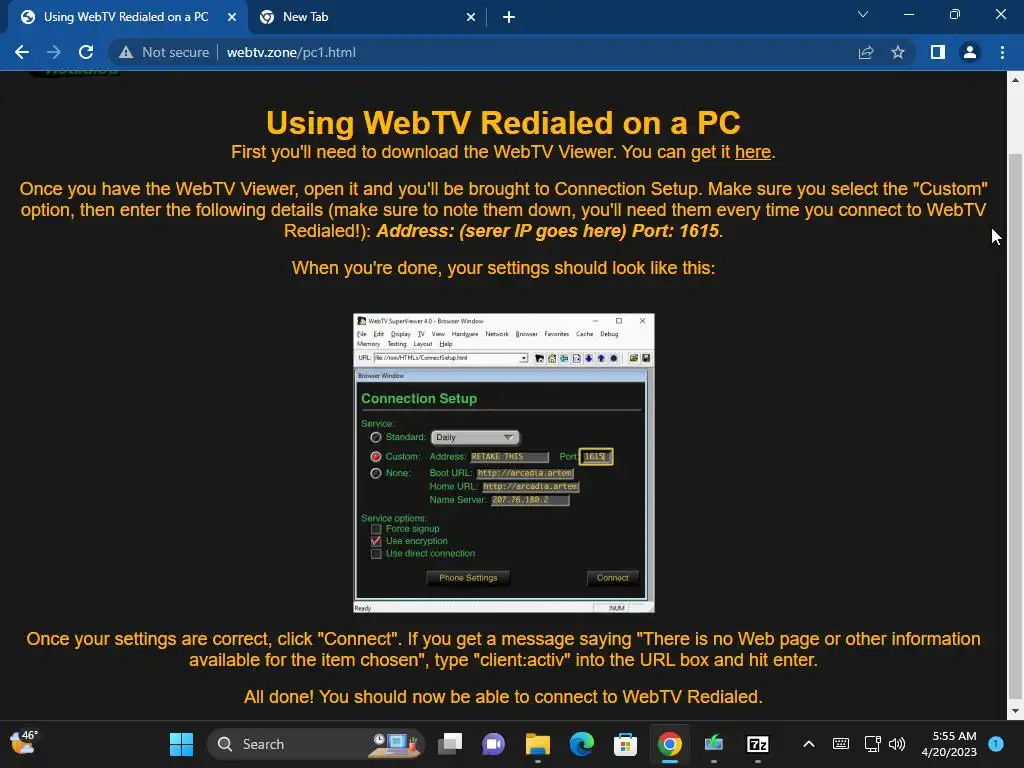This screenshot has height=768, width=1024.
Task: Open Task View from the taskbar
Action: tap(450, 744)
